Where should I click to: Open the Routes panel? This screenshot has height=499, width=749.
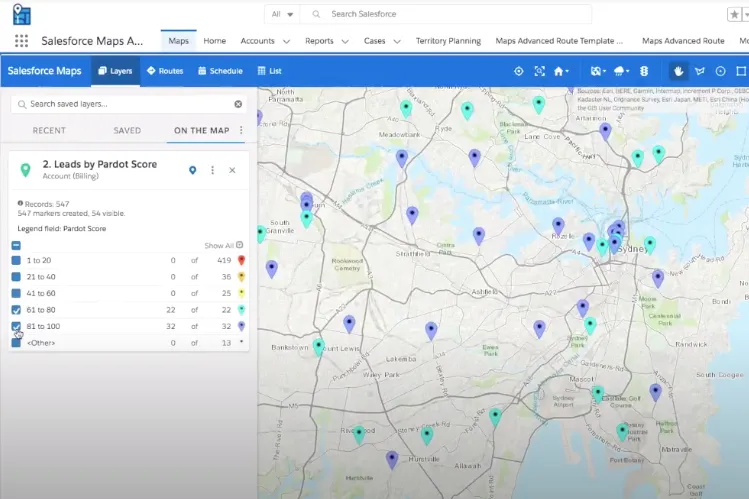pos(165,71)
